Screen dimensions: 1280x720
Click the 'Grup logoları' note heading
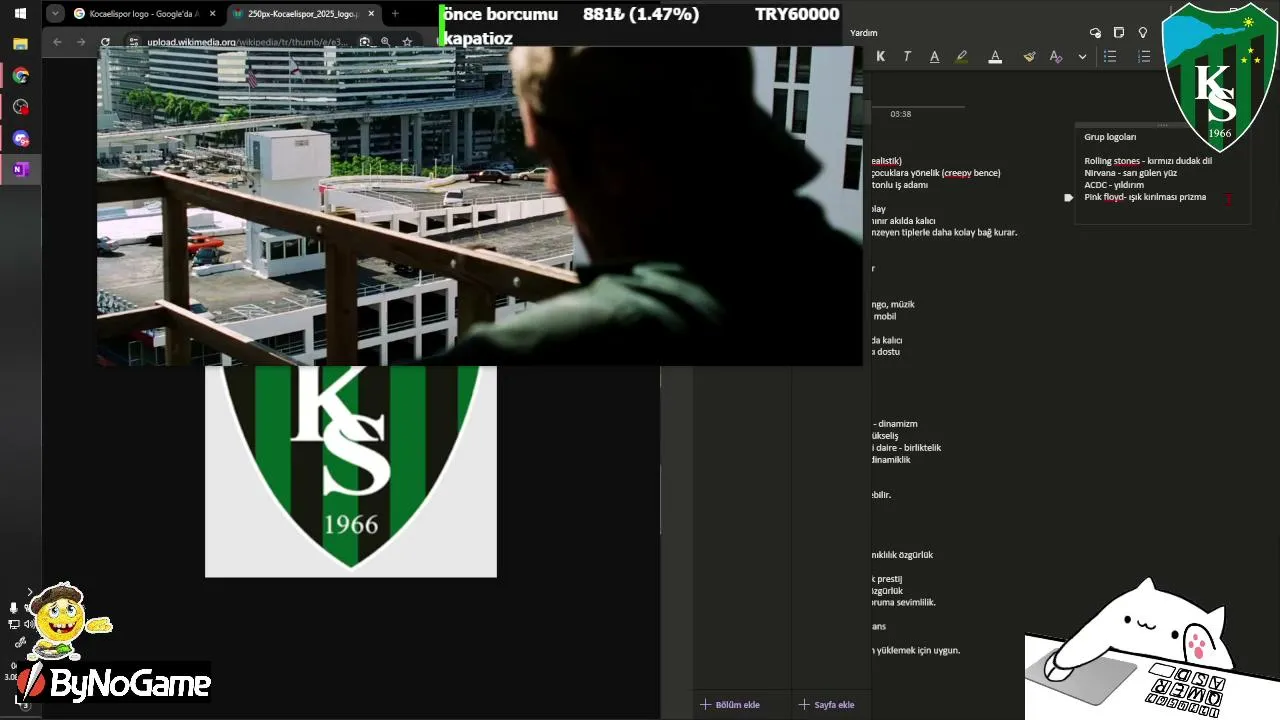tap(1110, 137)
